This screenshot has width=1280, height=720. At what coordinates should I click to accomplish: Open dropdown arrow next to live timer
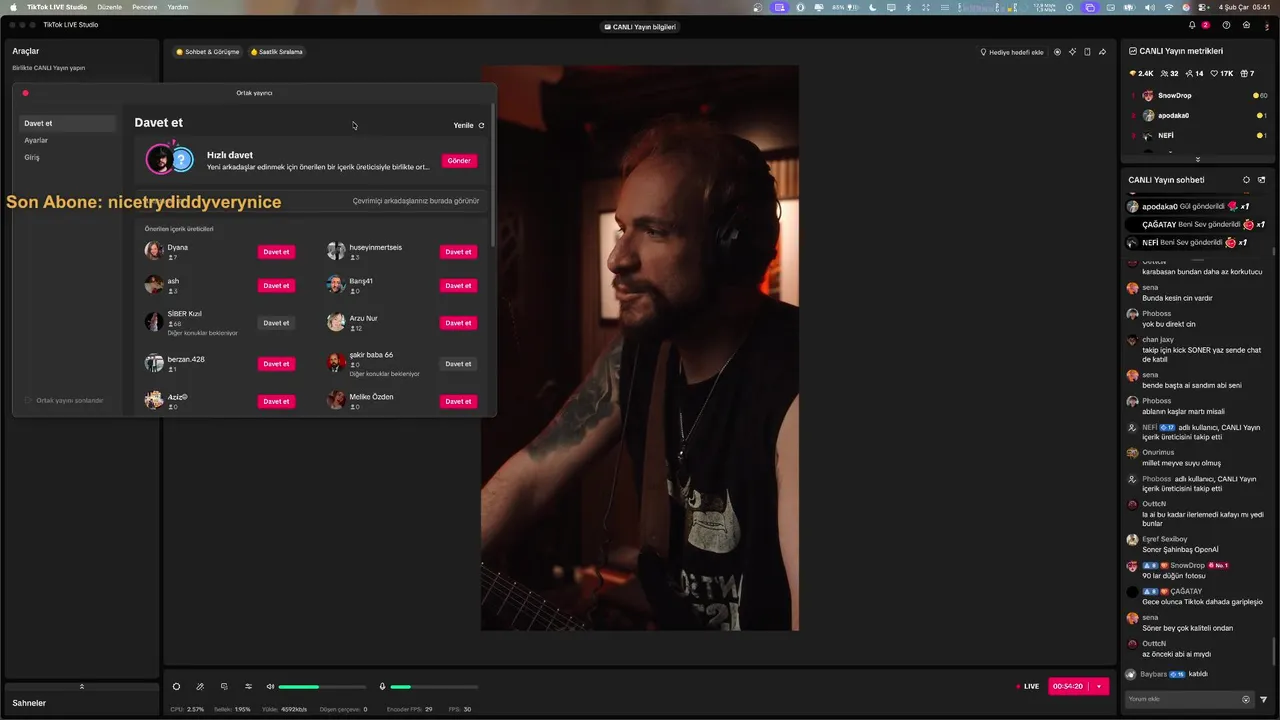coord(1099,687)
